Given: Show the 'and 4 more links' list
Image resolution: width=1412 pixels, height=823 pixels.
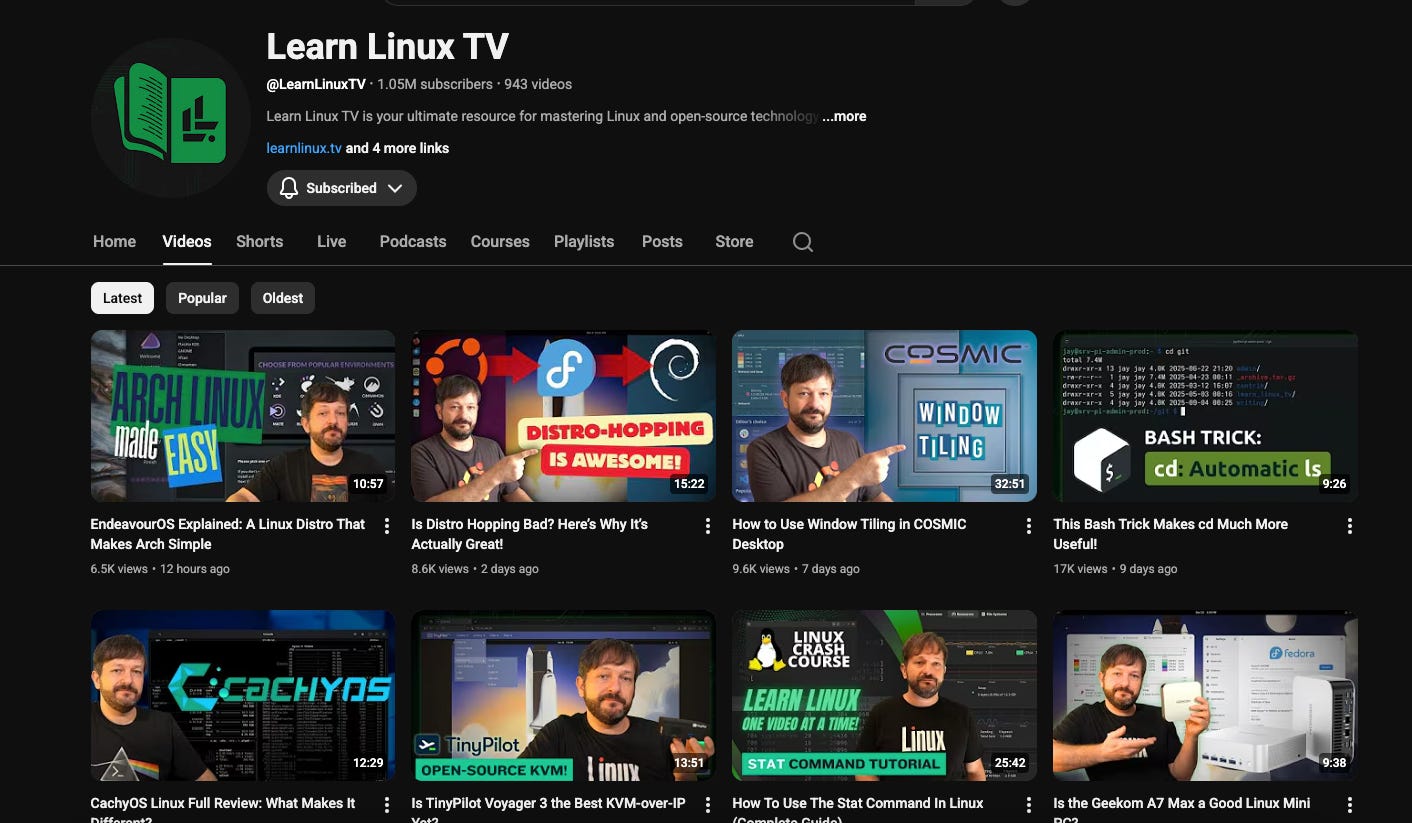Looking at the screenshot, I should click(x=397, y=148).
